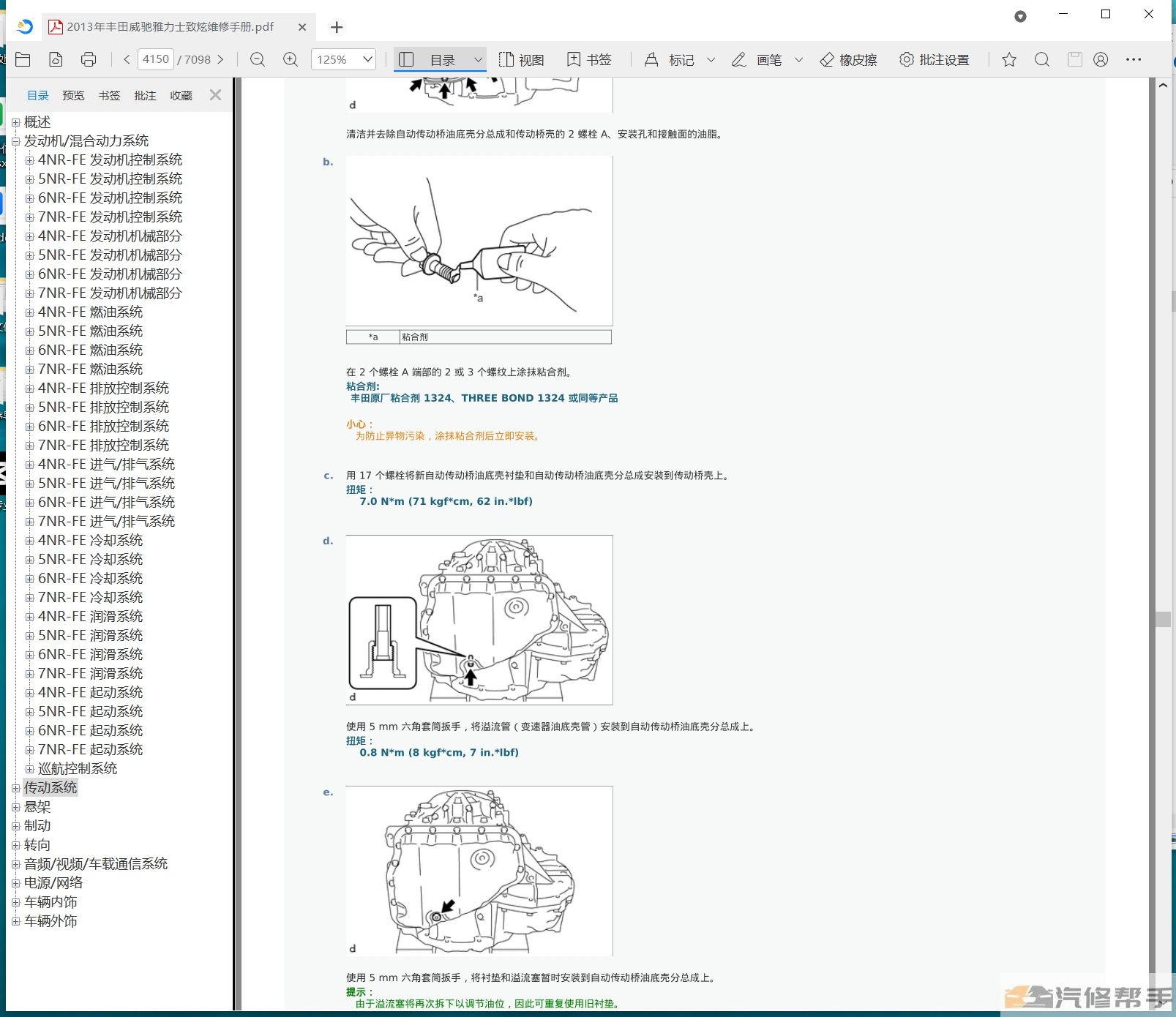Select 车辆外饰 chapter in outline
Viewport: 1176px width, 1017px height.
coord(50,920)
